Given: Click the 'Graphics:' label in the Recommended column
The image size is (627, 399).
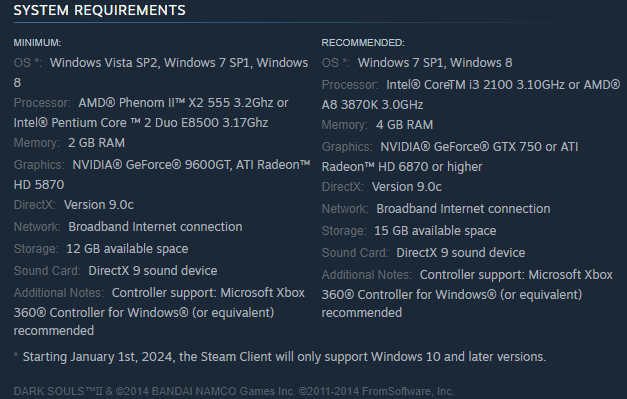Looking at the screenshot, I should tap(347, 147).
